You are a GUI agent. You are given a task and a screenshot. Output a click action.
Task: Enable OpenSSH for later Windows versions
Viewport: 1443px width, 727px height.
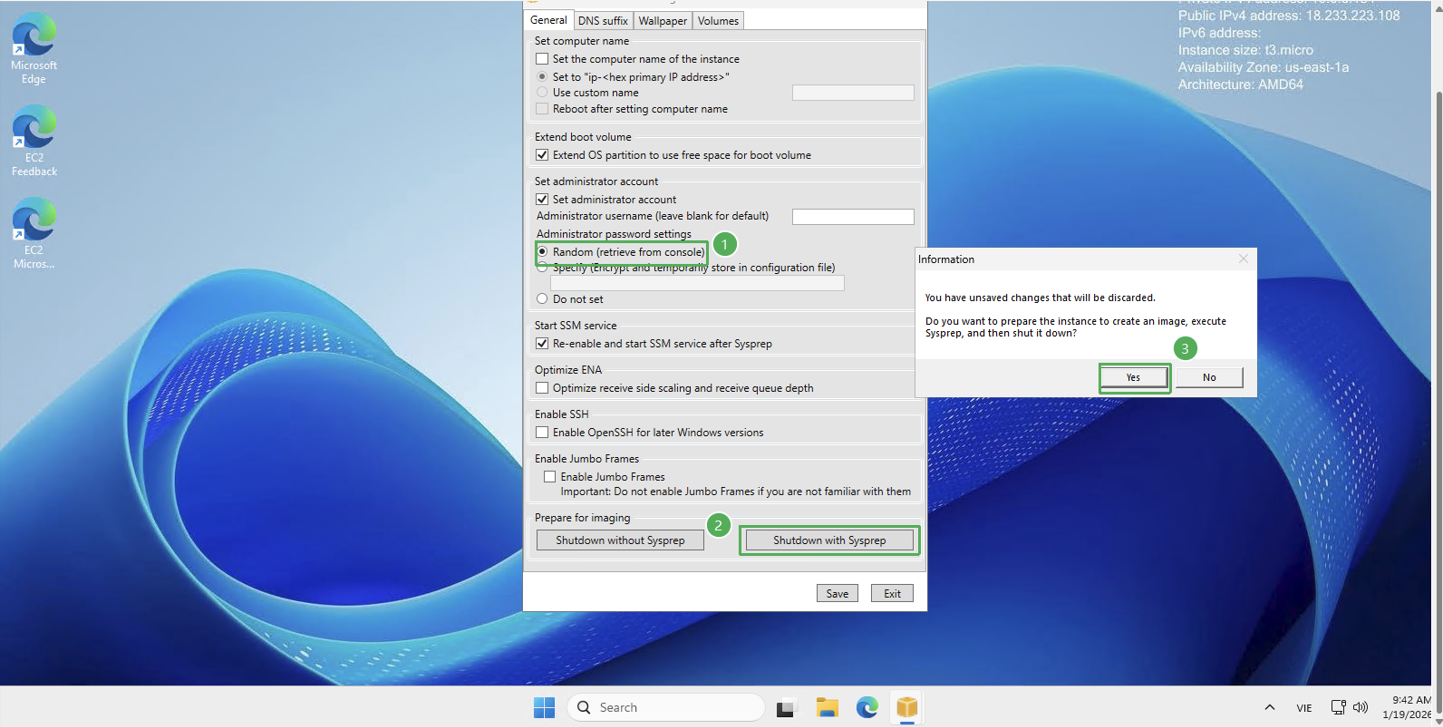(x=543, y=432)
